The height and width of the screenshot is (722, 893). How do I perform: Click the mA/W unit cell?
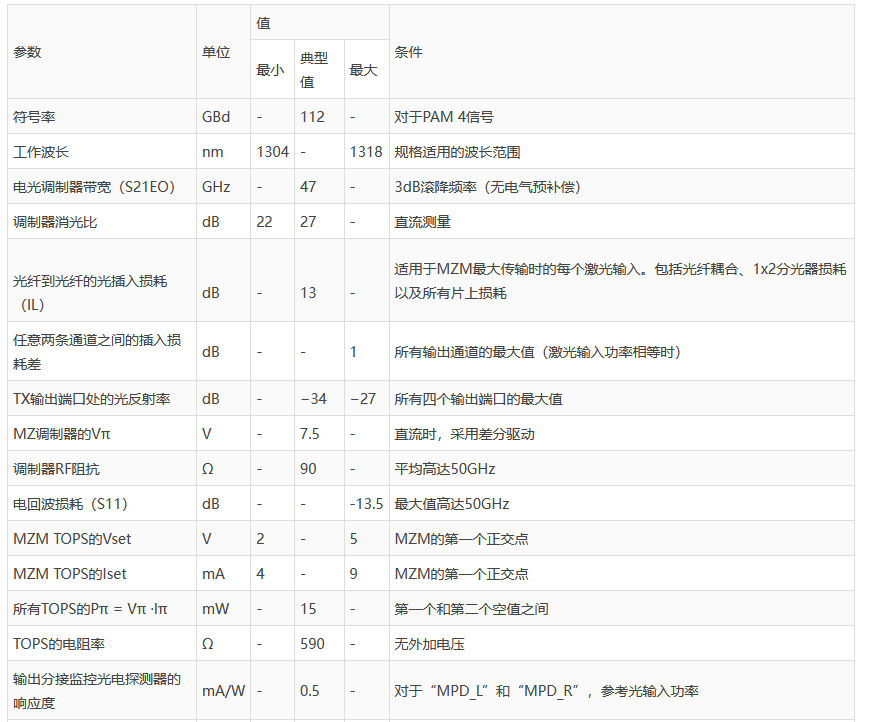(223, 691)
